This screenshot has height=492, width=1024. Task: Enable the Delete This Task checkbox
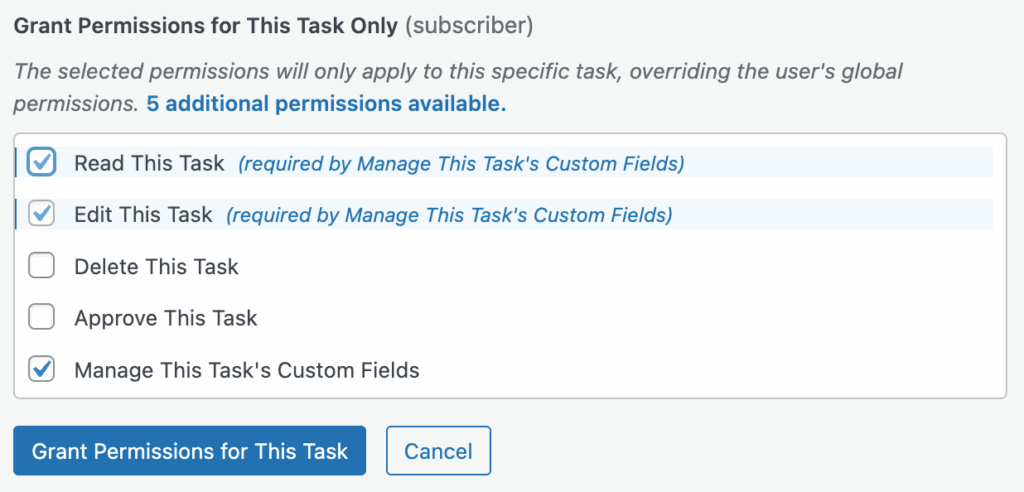42,266
